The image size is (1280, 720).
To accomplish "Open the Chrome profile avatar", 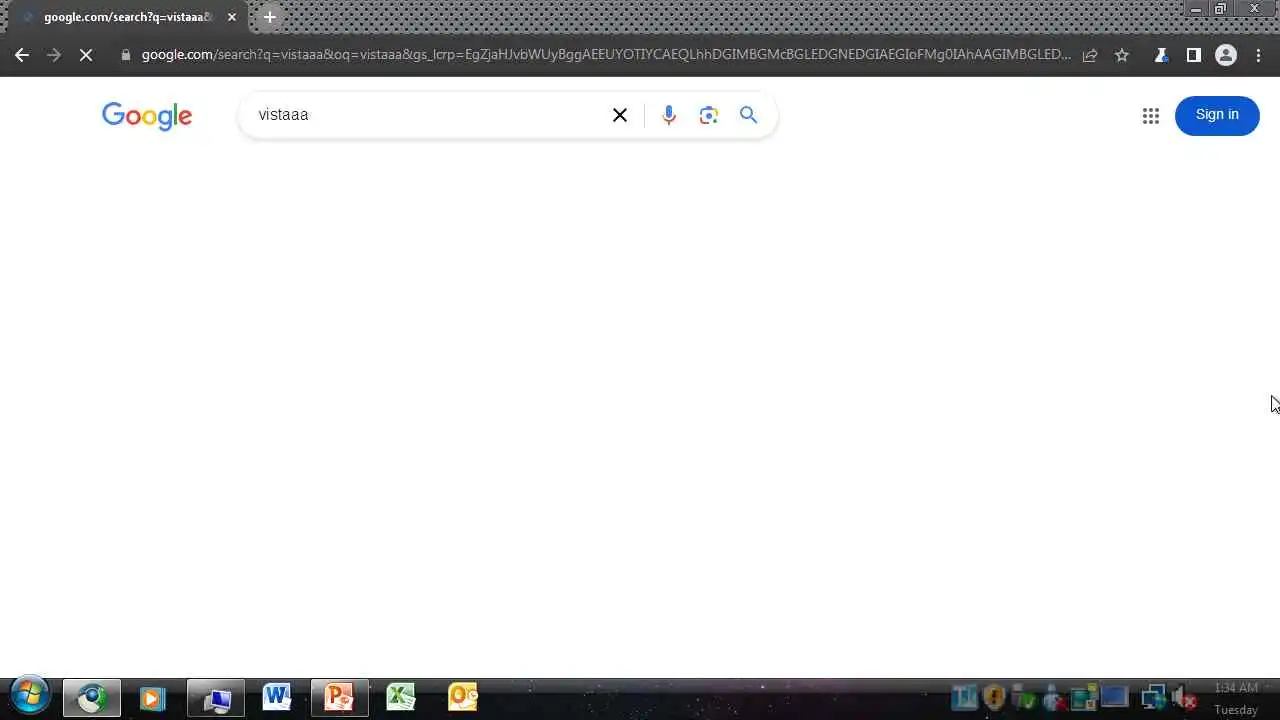I will click(1226, 55).
